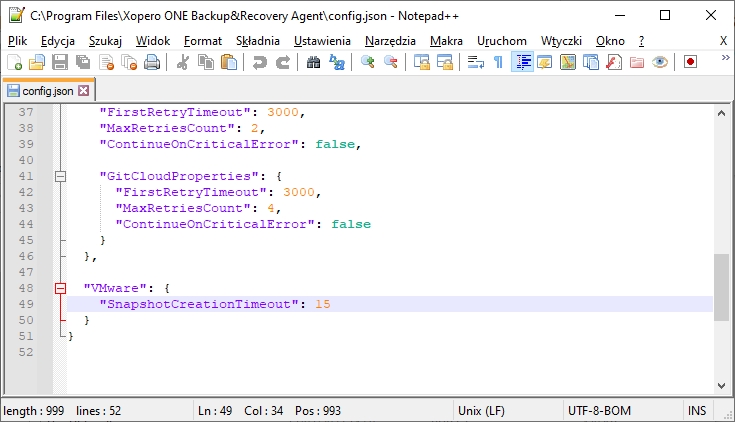Click the Undo arrow icon

click(x=260, y=62)
